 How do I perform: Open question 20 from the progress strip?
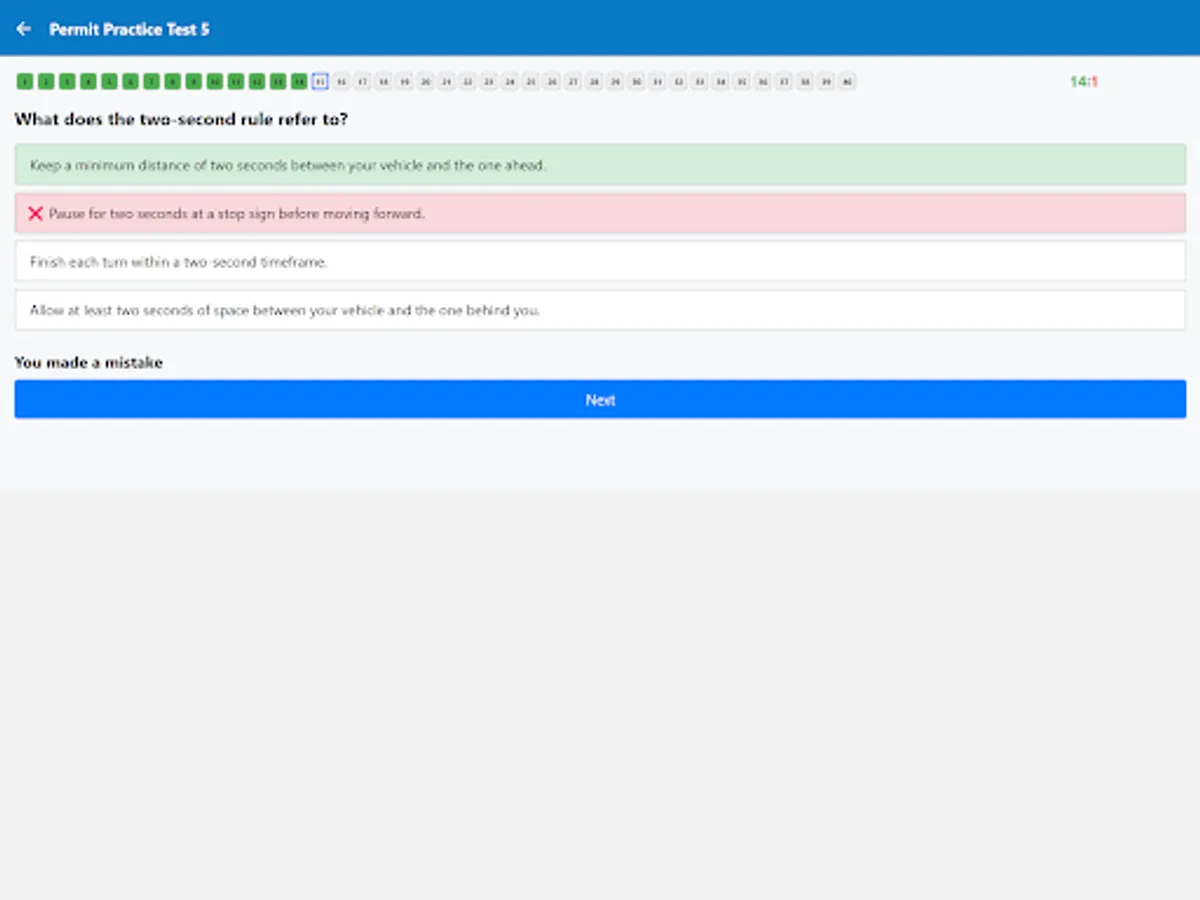tap(425, 82)
